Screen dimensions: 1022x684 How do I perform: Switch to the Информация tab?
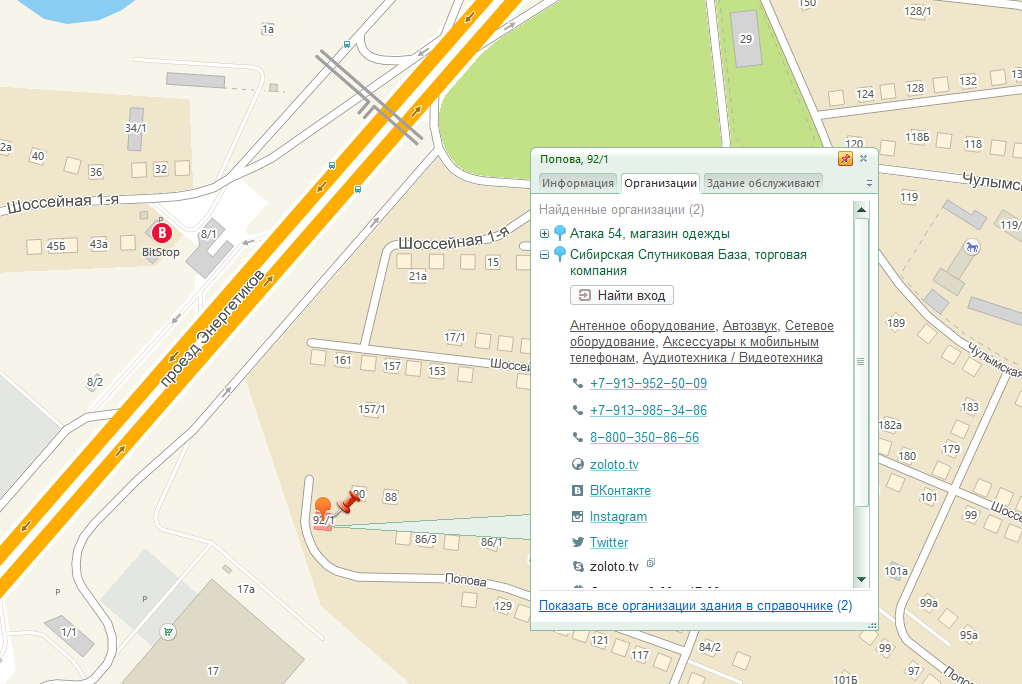click(x=577, y=183)
